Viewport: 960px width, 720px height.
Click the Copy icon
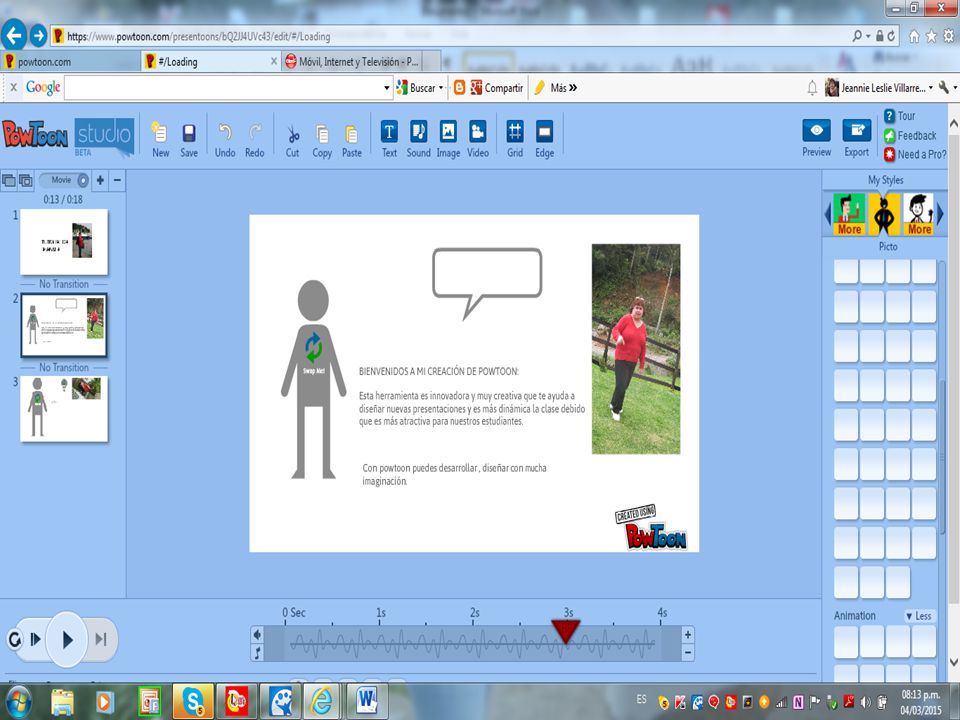click(x=322, y=133)
